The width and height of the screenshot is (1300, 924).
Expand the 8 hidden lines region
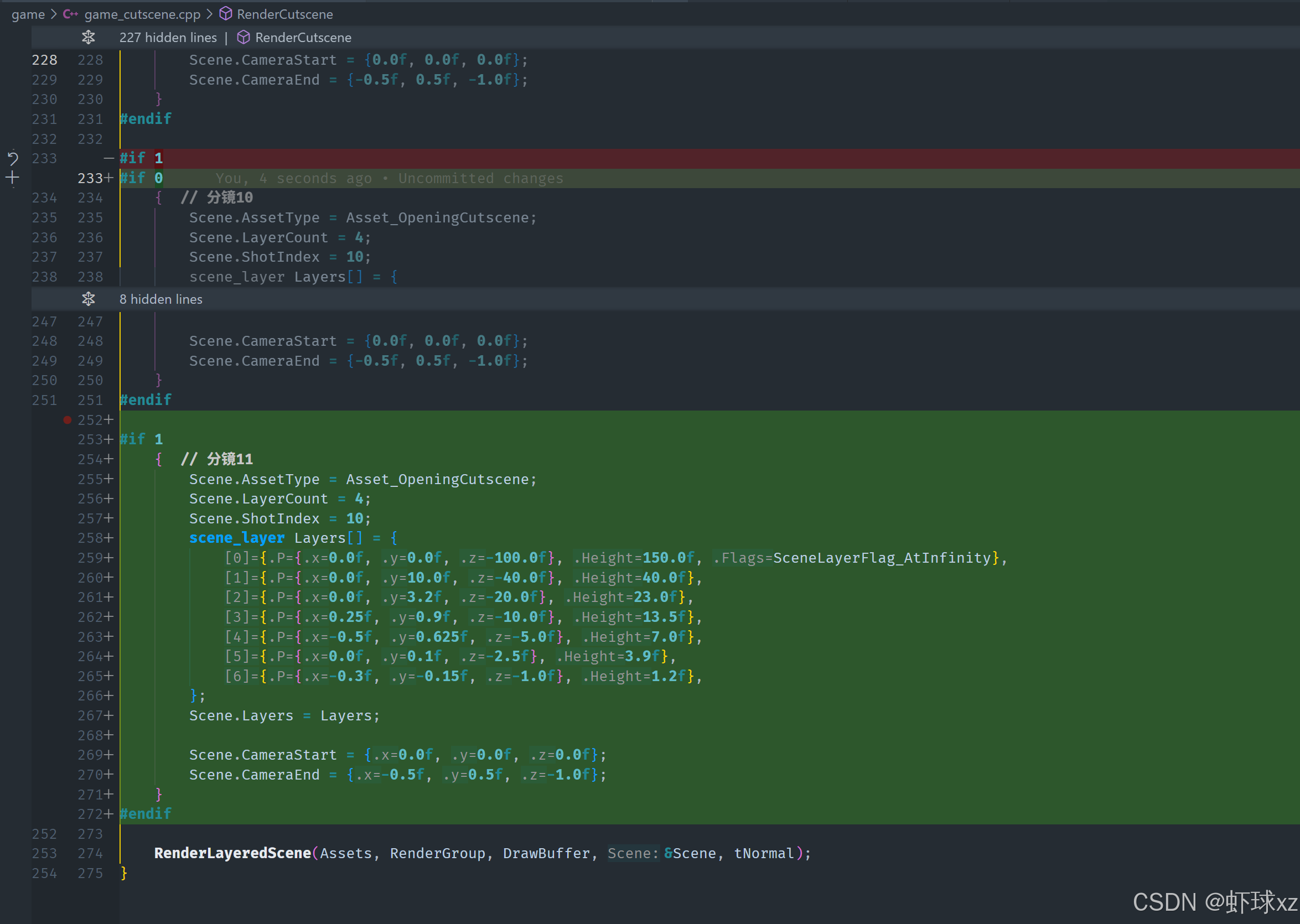pos(161,299)
